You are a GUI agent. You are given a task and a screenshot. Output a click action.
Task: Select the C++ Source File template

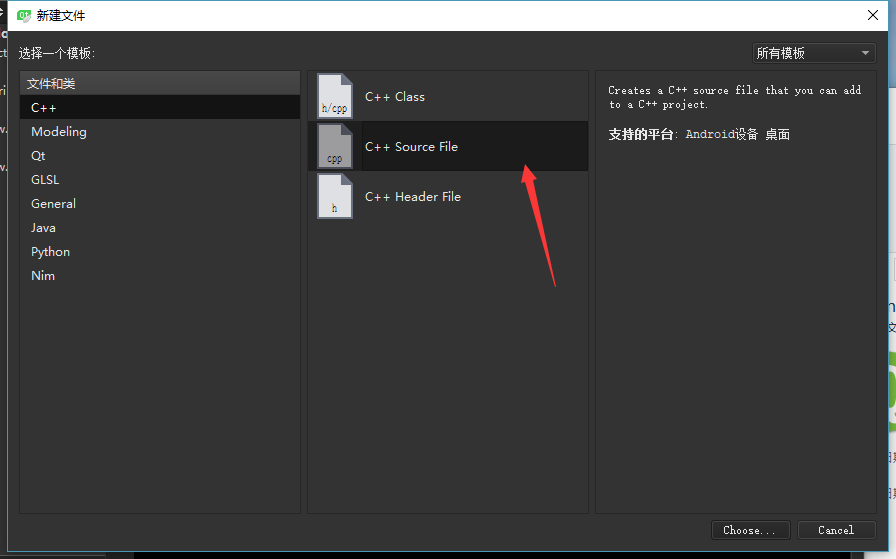click(448, 146)
